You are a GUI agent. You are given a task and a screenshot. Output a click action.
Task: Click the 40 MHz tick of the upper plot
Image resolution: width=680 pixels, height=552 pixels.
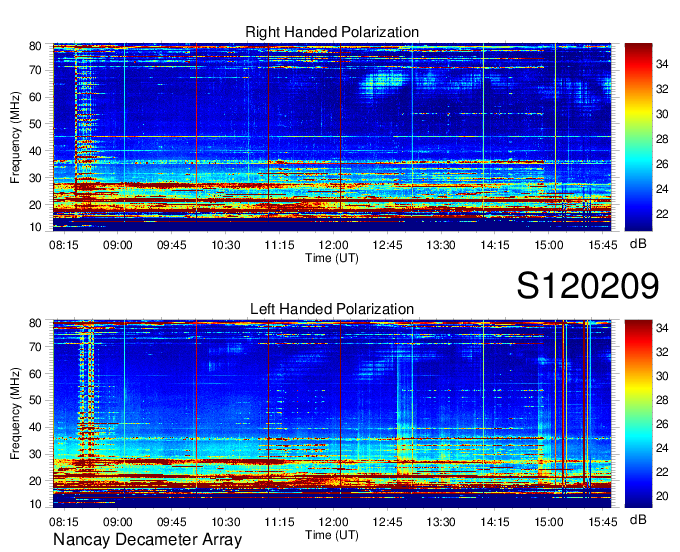pos(35,151)
